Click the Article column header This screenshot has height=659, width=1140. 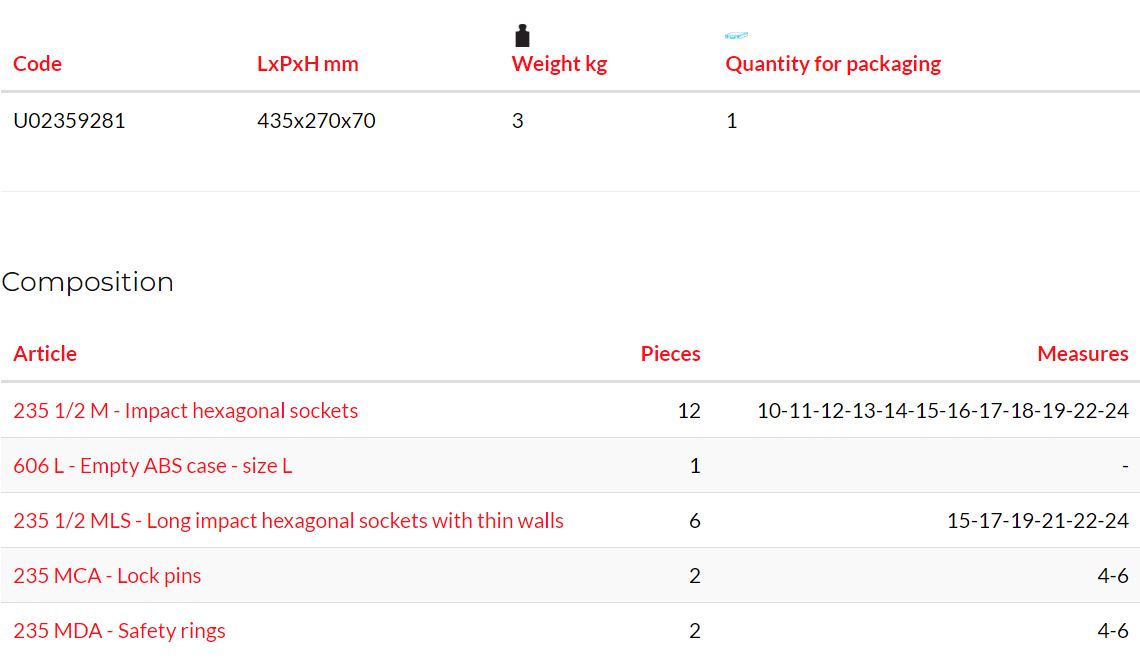45,354
